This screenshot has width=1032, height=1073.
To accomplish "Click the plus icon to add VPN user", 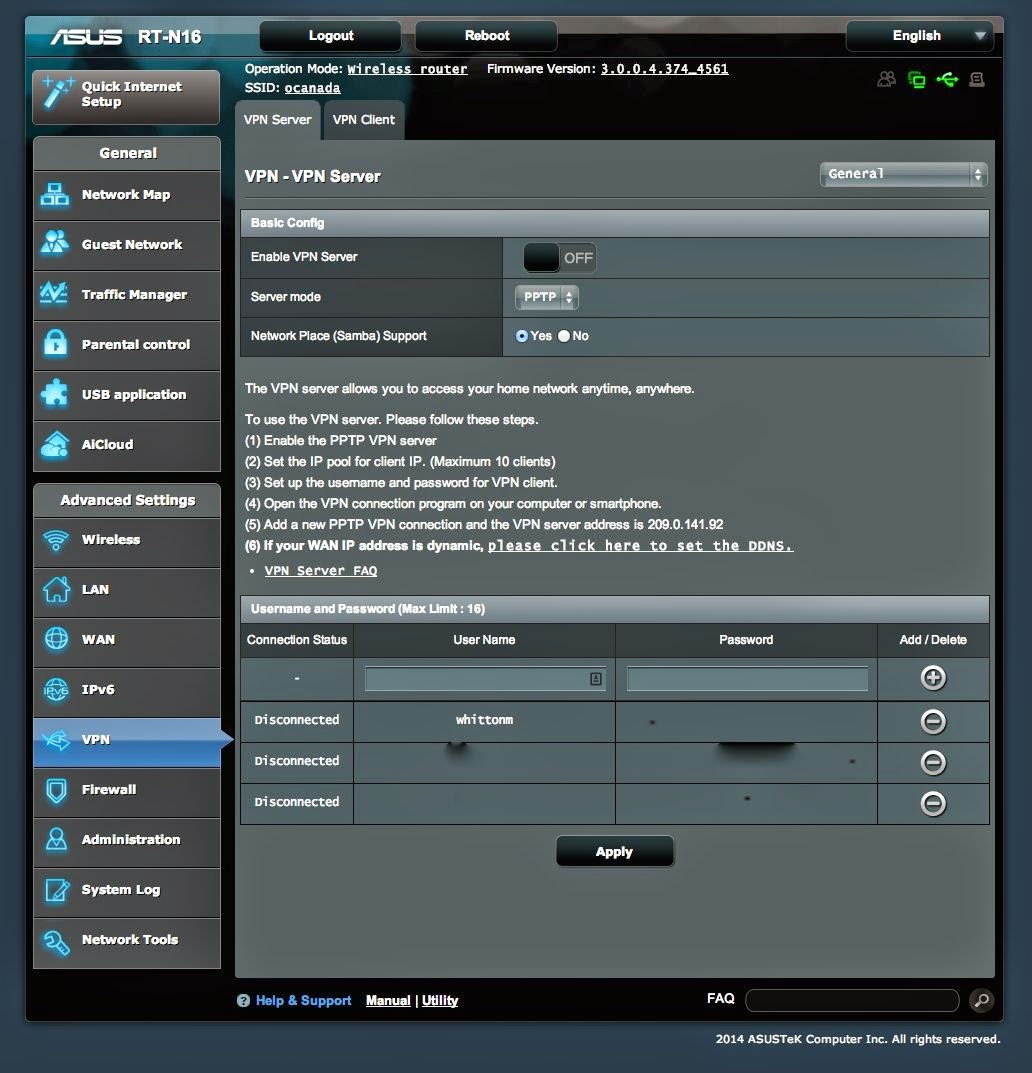I will [x=933, y=677].
